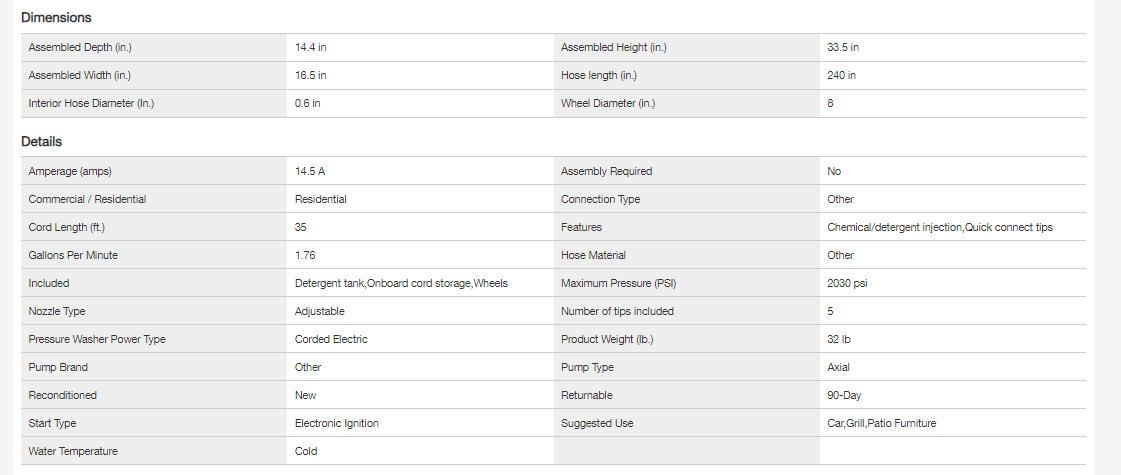Click the 240 in hose length value
This screenshot has width=1121, height=475.
tap(841, 75)
